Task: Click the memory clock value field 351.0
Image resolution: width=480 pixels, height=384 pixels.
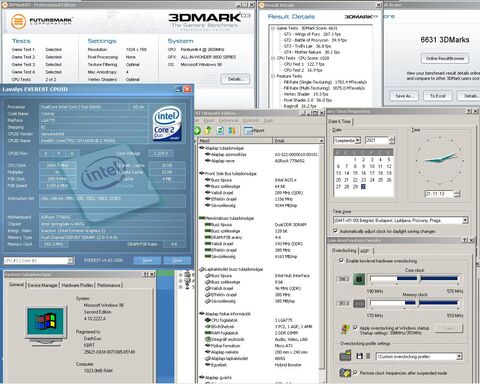Action: point(344,303)
